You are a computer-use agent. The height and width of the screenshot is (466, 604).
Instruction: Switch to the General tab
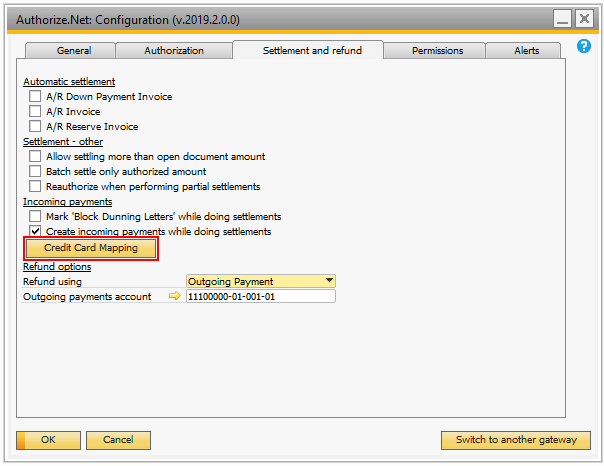click(70, 50)
